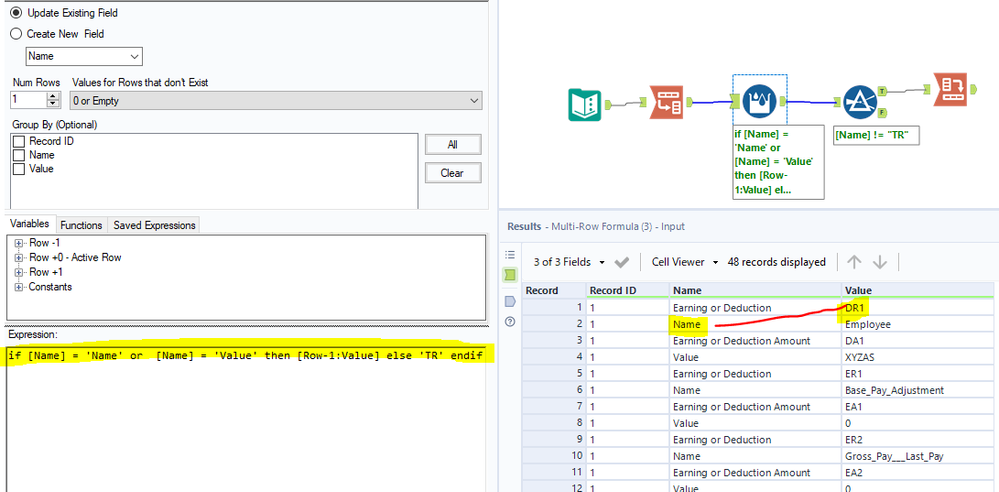Image resolution: width=999 pixels, height=492 pixels.
Task: Click the Cross Tab tool on canvas
Action: [x=950, y=89]
